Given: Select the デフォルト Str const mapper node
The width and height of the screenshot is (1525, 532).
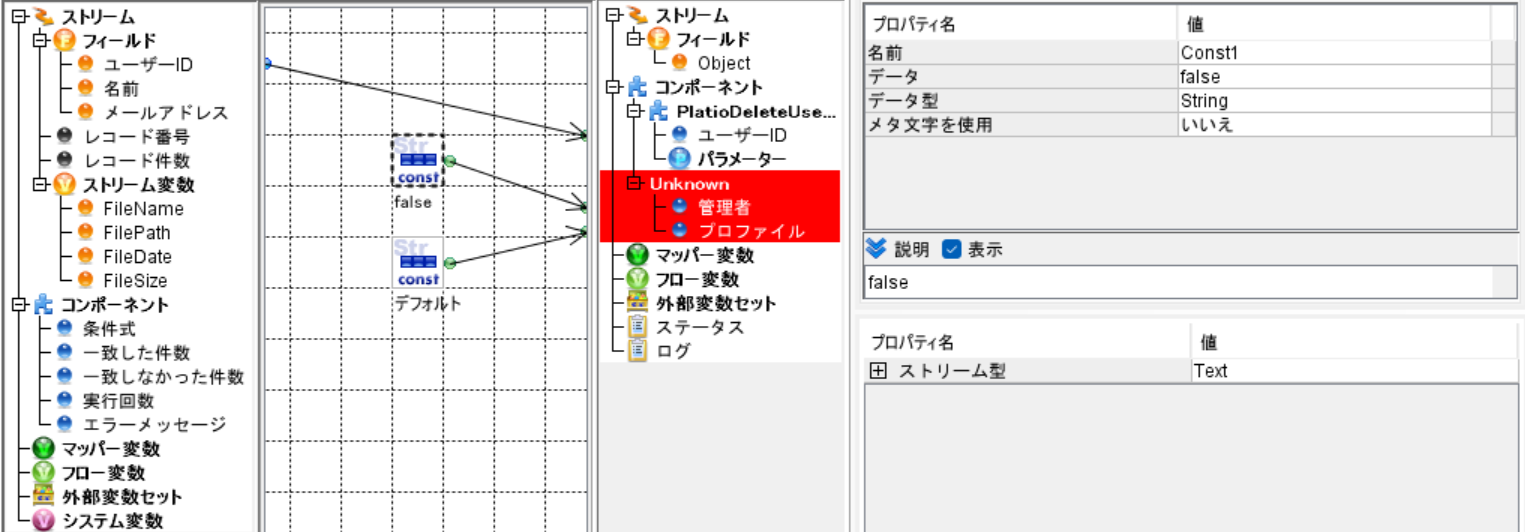Looking at the screenshot, I should (417, 263).
